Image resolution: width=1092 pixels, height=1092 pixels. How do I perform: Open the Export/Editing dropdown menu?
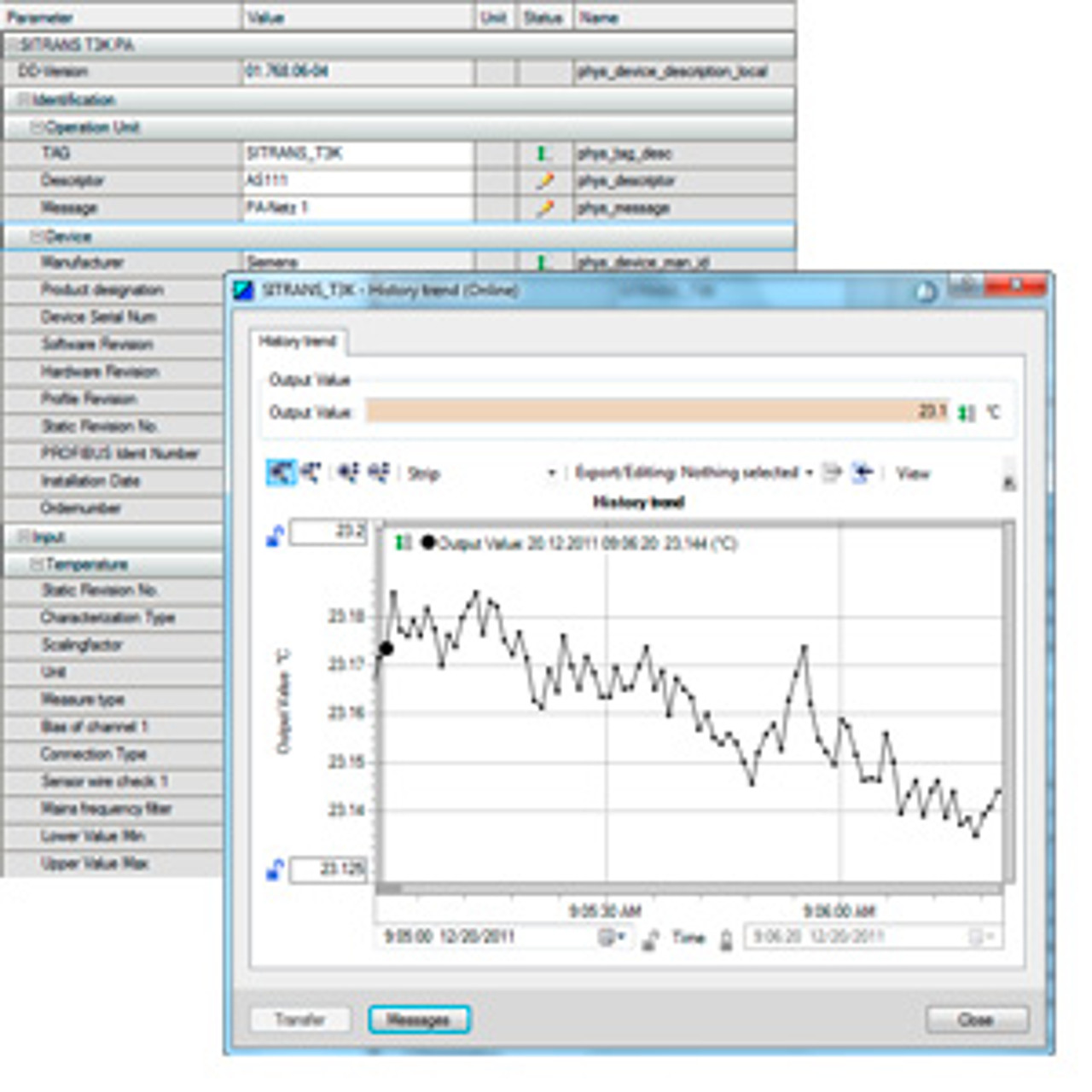pyautogui.click(x=809, y=473)
